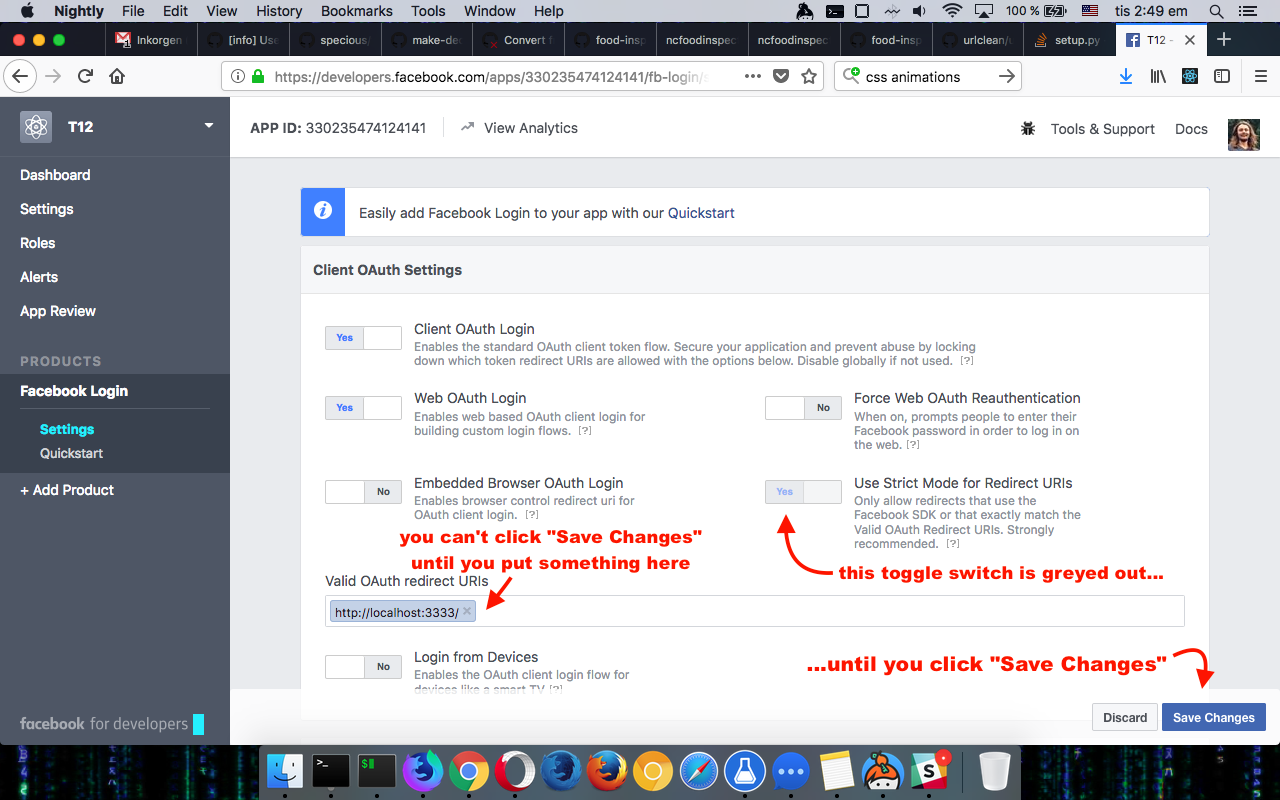1280x800 pixels.
Task: Open the Library bookshelf icon
Action: (1158, 77)
